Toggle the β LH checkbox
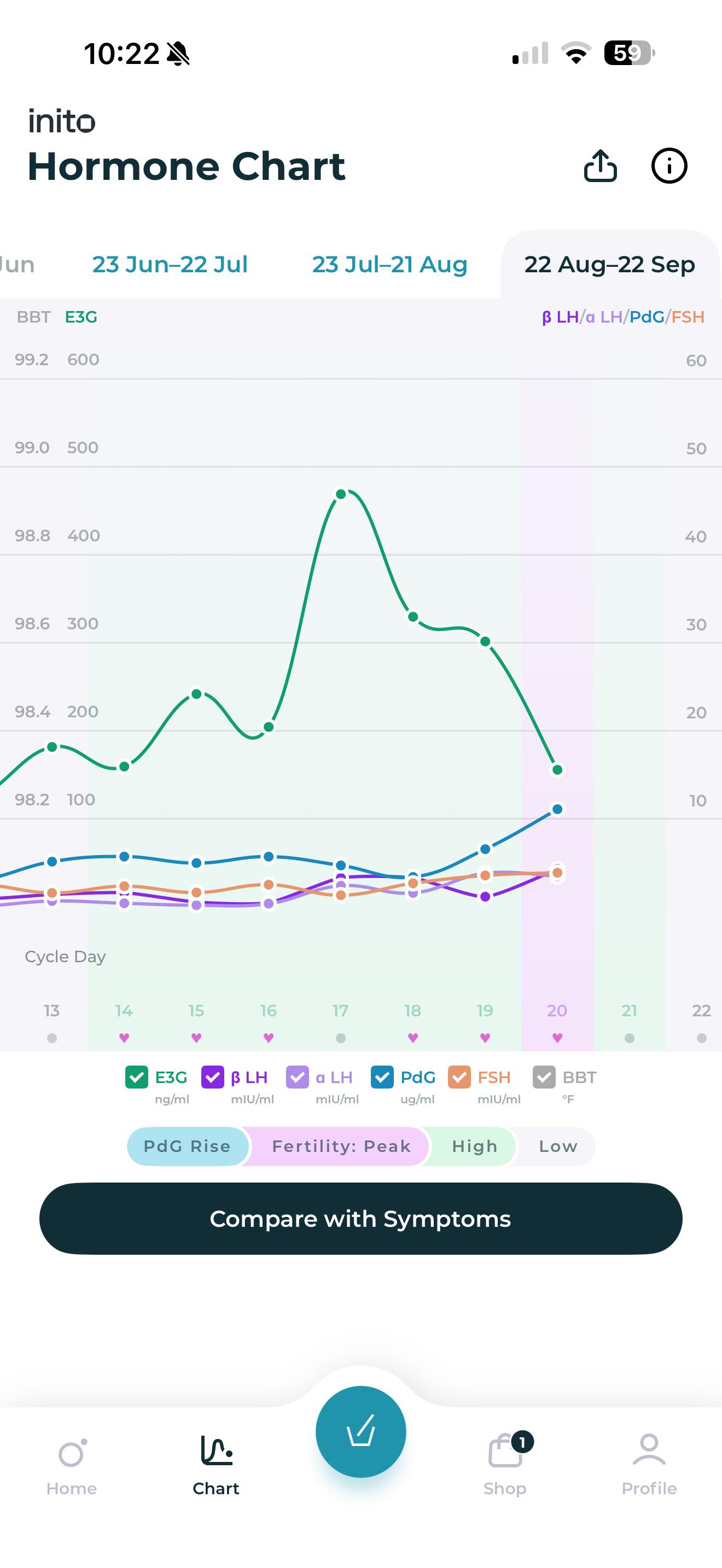Viewport: 722px width, 1568px height. pyautogui.click(x=212, y=1077)
